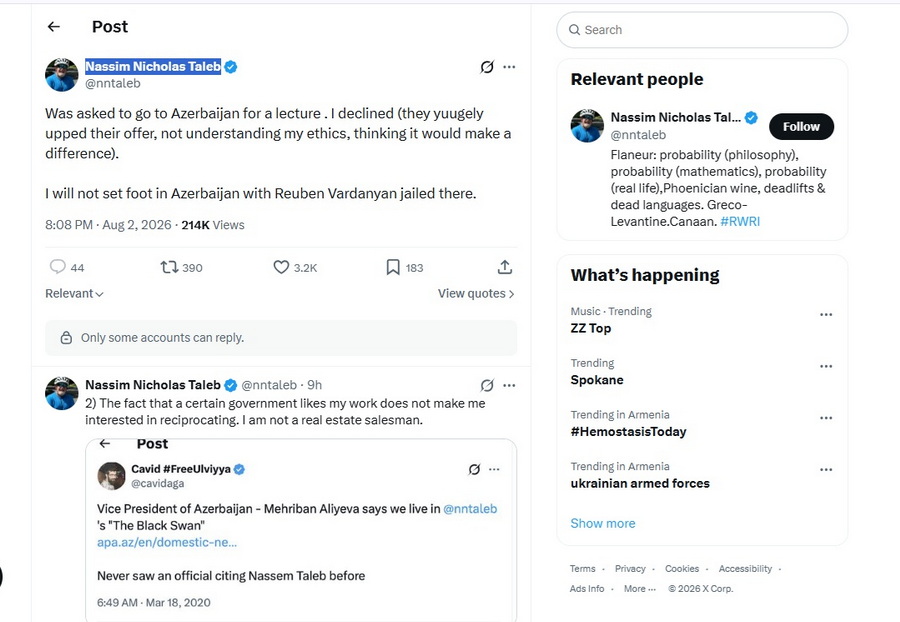
Task: Open the #RWRI hashtag link
Action: [740, 221]
